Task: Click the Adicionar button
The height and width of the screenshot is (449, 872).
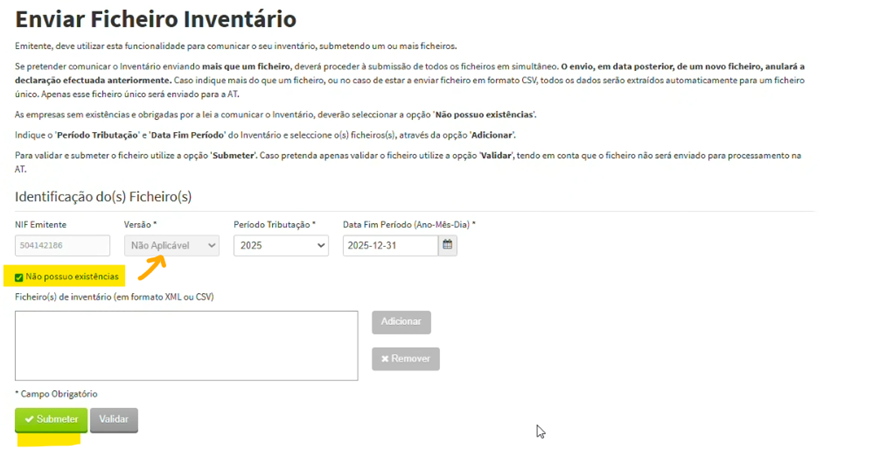Action: [402, 322]
